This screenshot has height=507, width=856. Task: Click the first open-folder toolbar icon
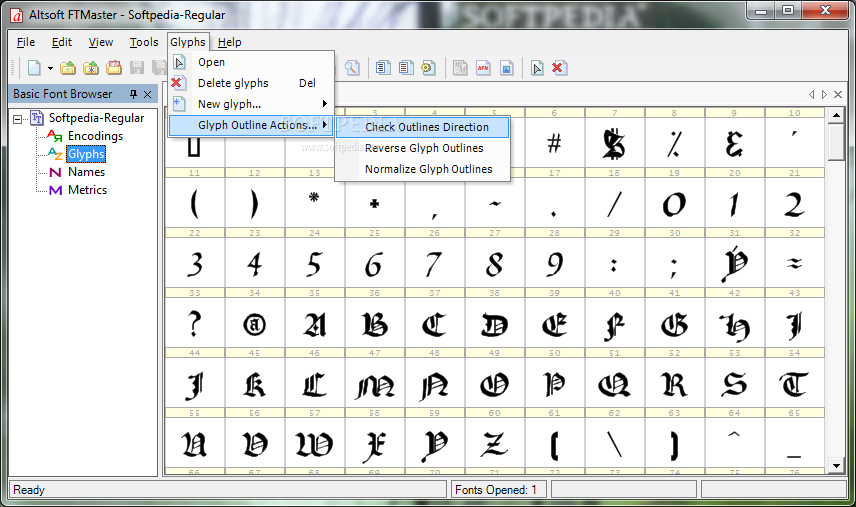[x=68, y=68]
